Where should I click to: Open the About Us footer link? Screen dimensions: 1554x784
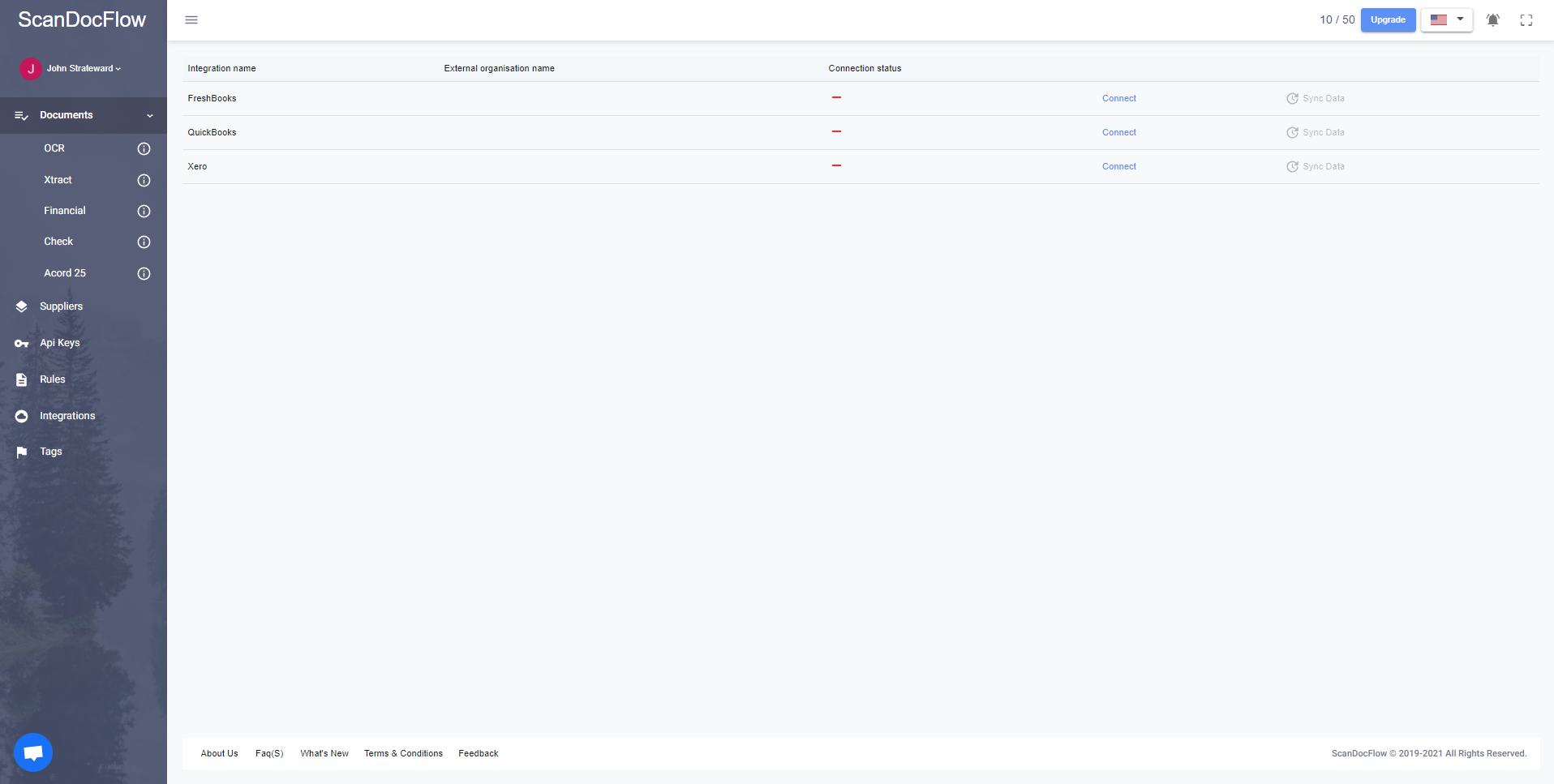pos(220,754)
